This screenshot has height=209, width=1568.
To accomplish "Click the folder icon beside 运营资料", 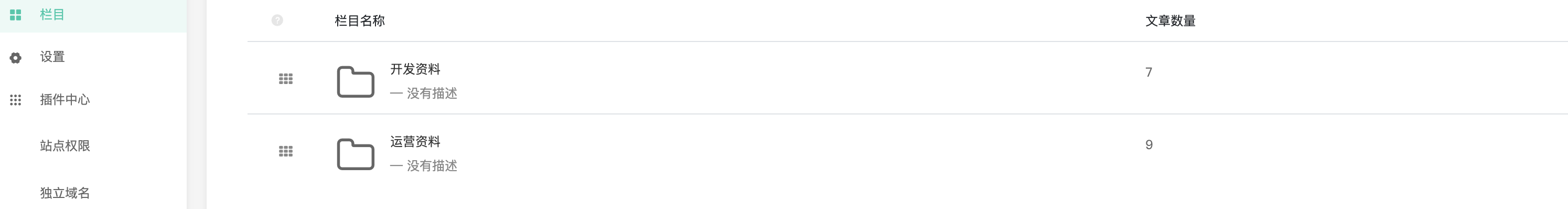I will point(356,154).
